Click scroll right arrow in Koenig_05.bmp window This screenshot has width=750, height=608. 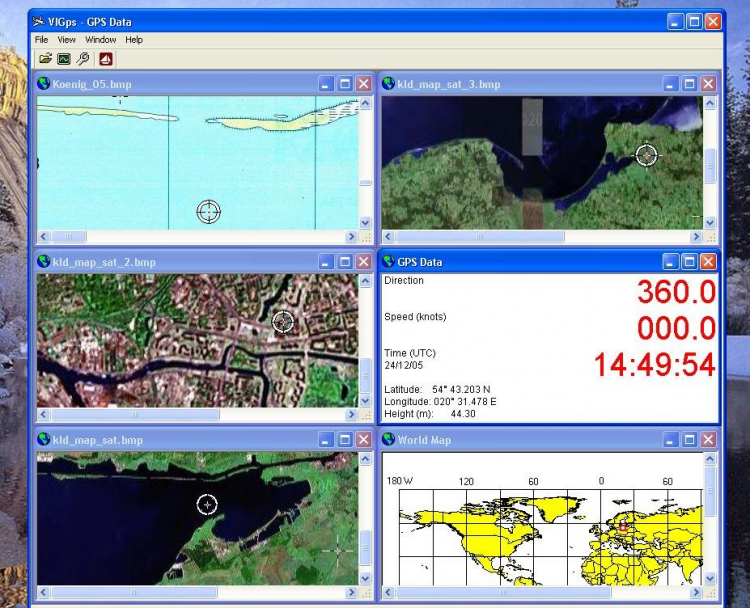pos(351,237)
